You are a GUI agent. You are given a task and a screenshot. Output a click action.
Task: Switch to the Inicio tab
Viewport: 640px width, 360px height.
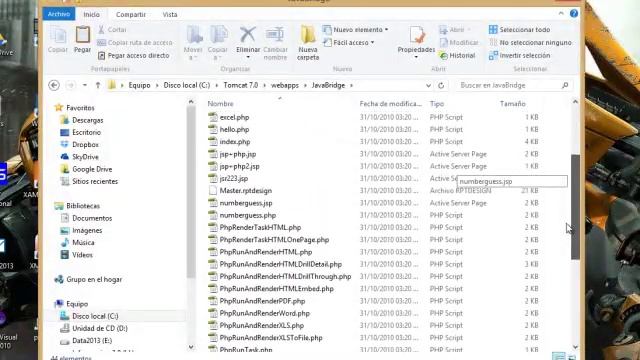pyautogui.click(x=91, y=14)
